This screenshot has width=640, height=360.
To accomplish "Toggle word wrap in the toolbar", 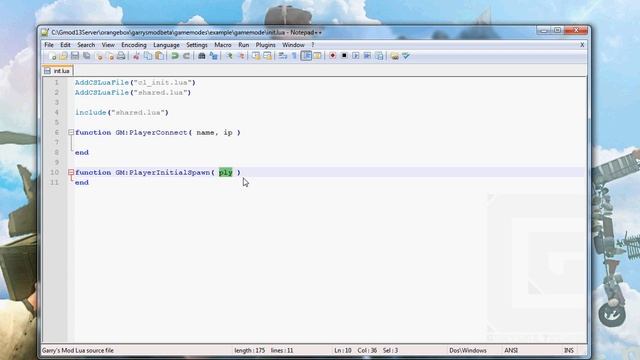I will [x=282, y=56].
